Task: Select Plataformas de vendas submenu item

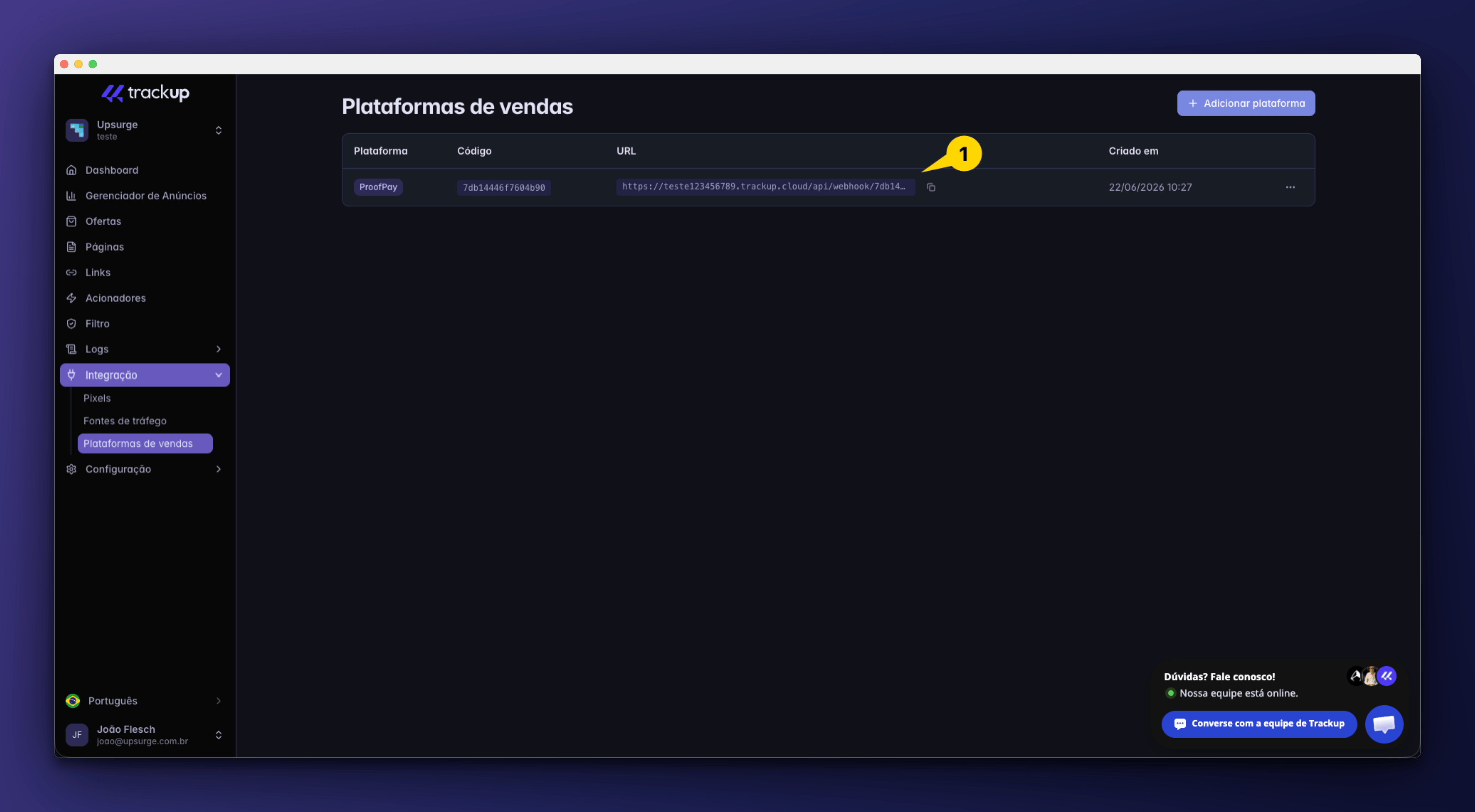Action: pos(145,444)
